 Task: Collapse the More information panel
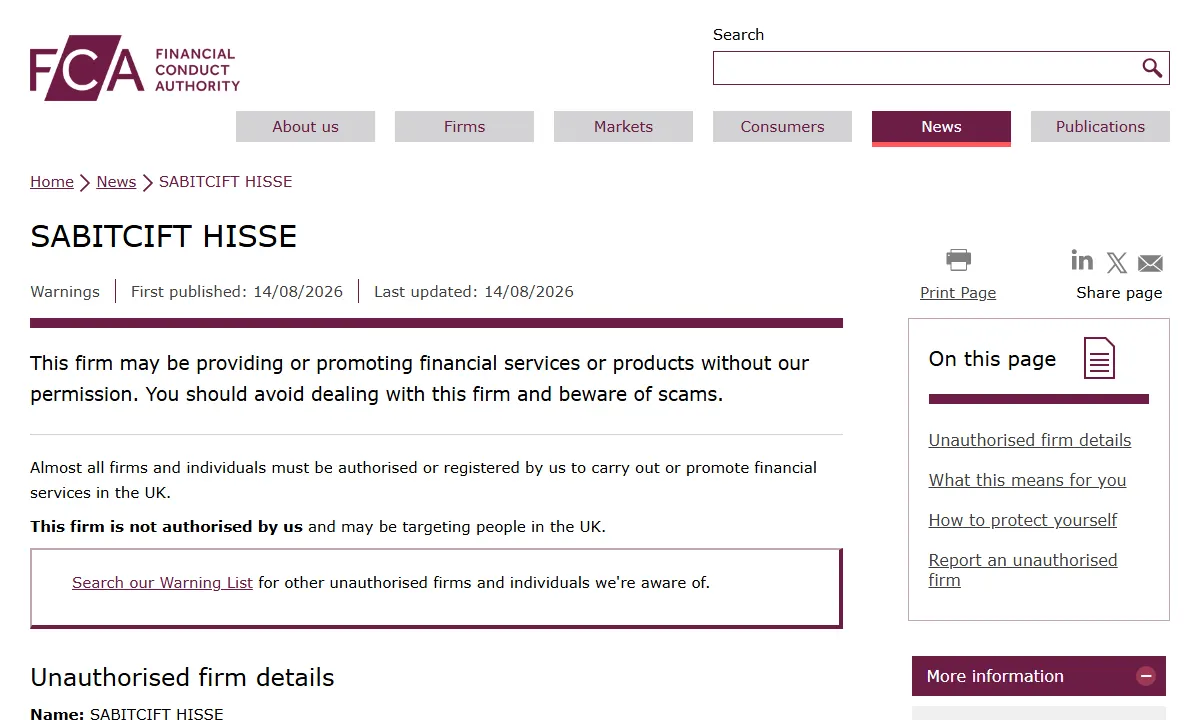pos(1146,676)
